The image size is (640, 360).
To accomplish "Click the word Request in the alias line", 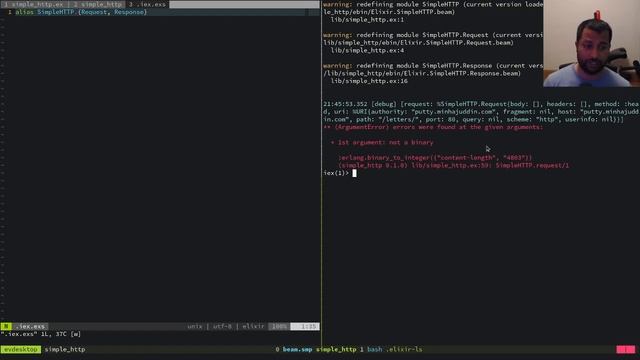I will 94,12.
